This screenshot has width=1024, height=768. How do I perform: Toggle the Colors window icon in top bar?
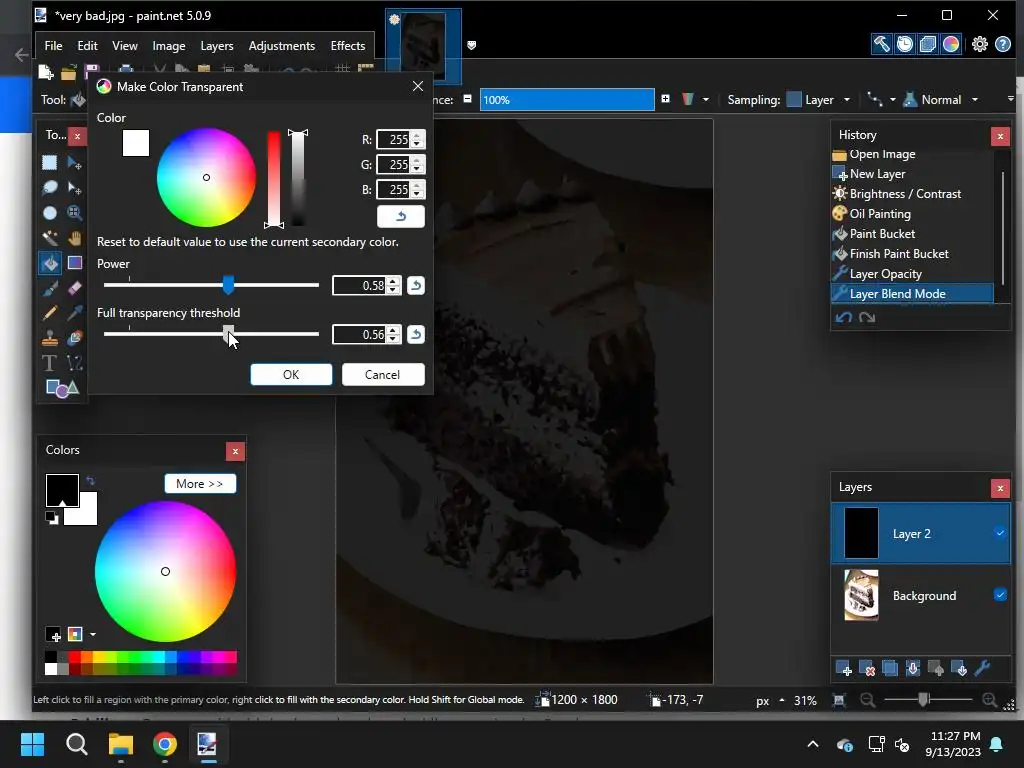[951, 44]
